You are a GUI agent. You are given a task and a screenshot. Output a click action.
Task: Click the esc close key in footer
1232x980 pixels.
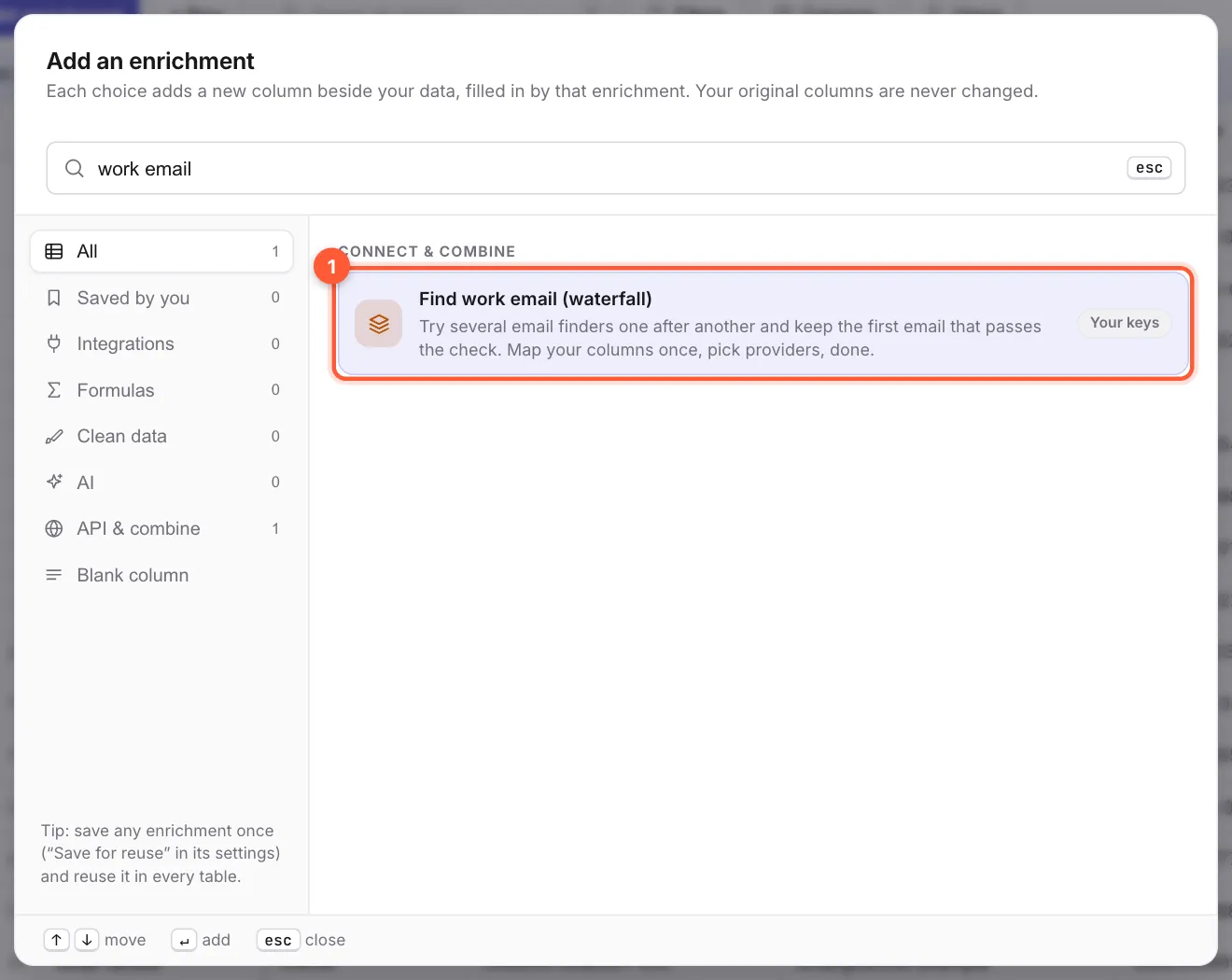(x=278, y=940)
